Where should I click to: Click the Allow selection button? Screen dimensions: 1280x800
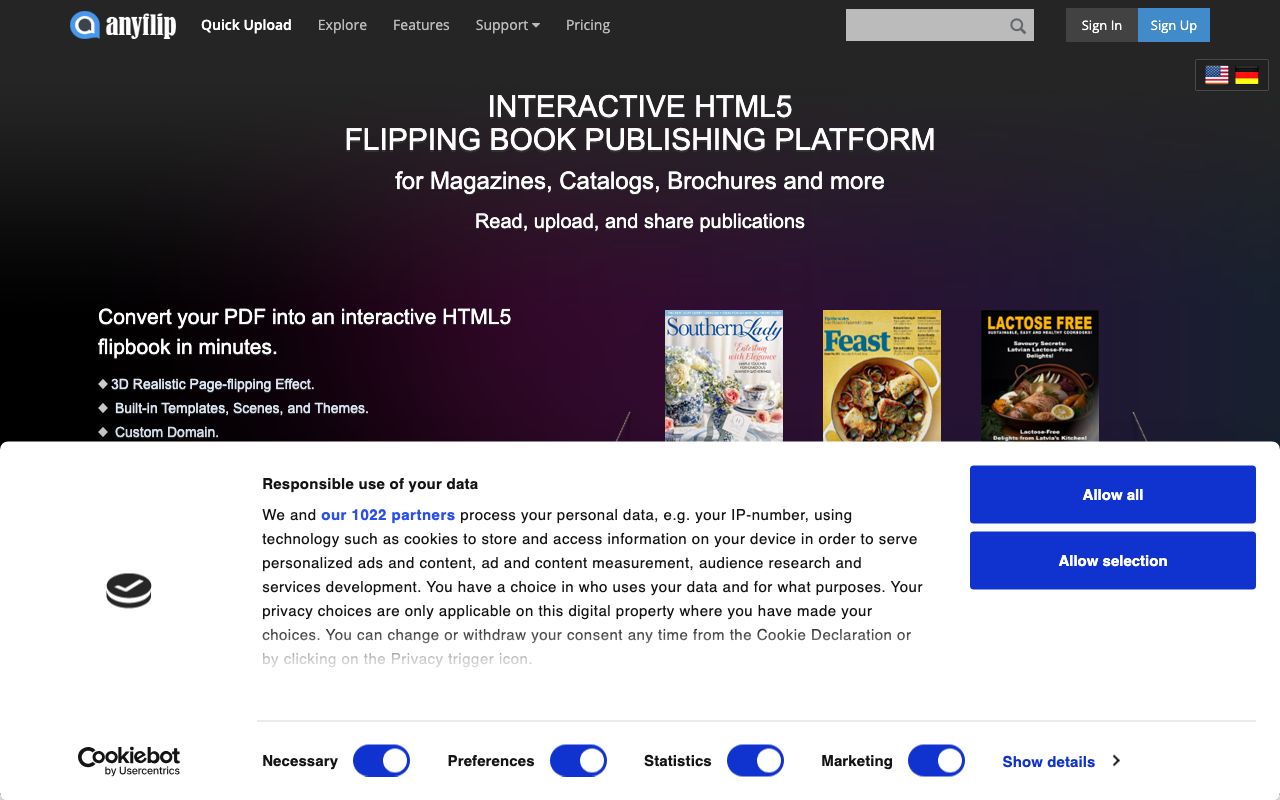point(1113,560)
